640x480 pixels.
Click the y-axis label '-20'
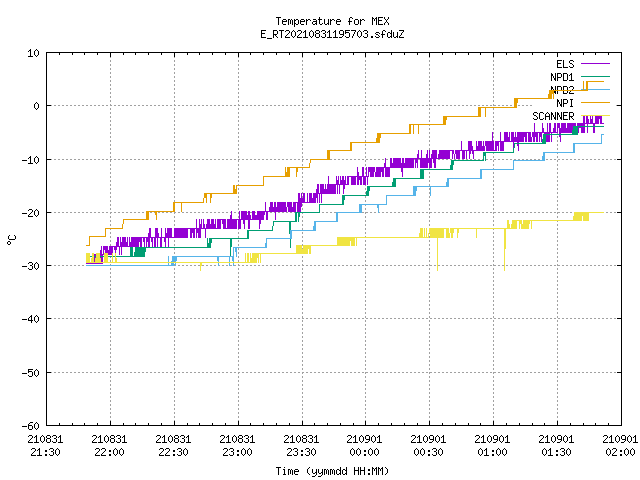click(31, 213)
